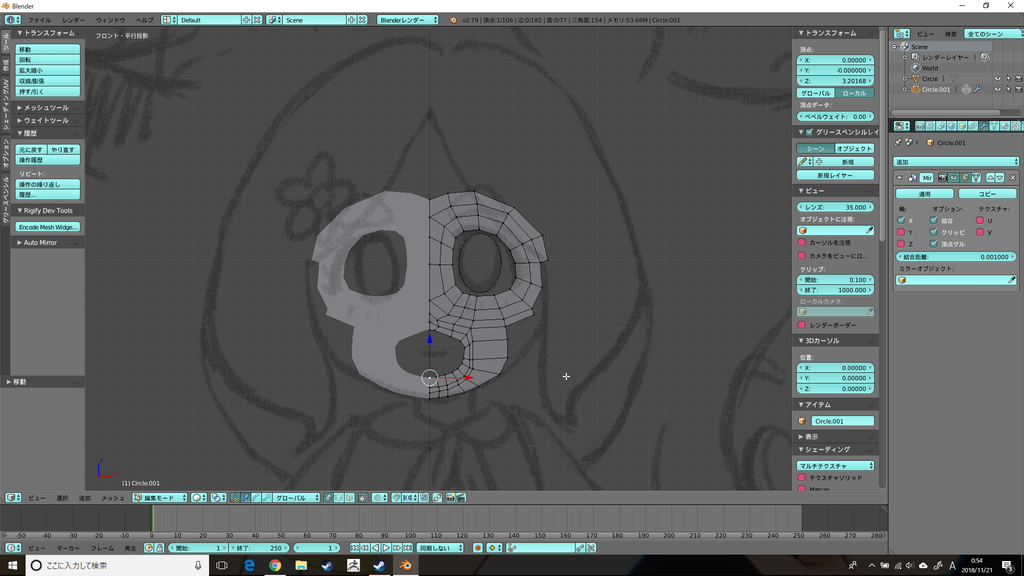Open the modifiers wrench tab in properties
The image size is (1024, 576).
pyautogui.click(x=984, y=125)
